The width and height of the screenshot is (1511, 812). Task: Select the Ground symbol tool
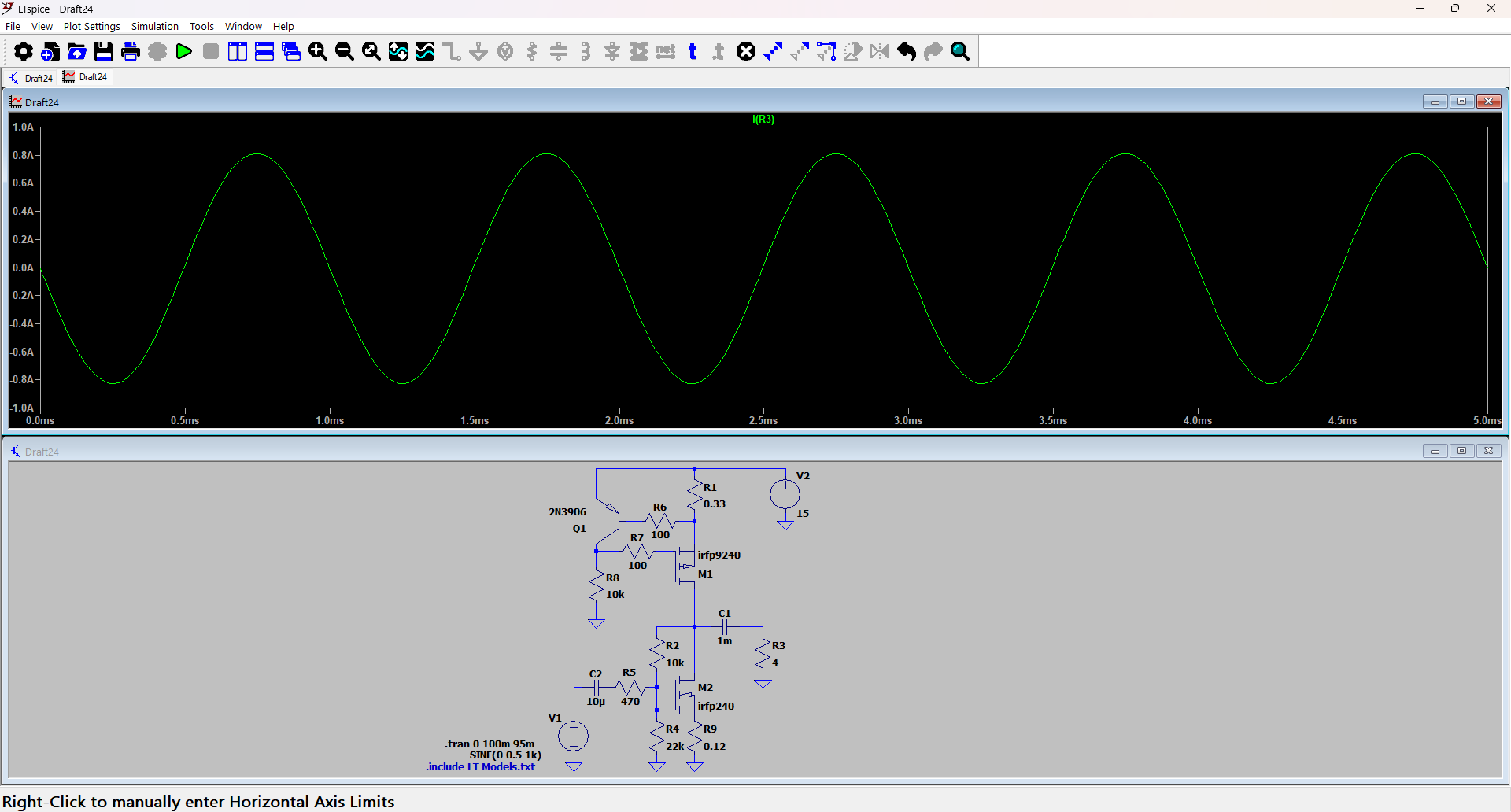pyautogui.click(x=478, y=51)
